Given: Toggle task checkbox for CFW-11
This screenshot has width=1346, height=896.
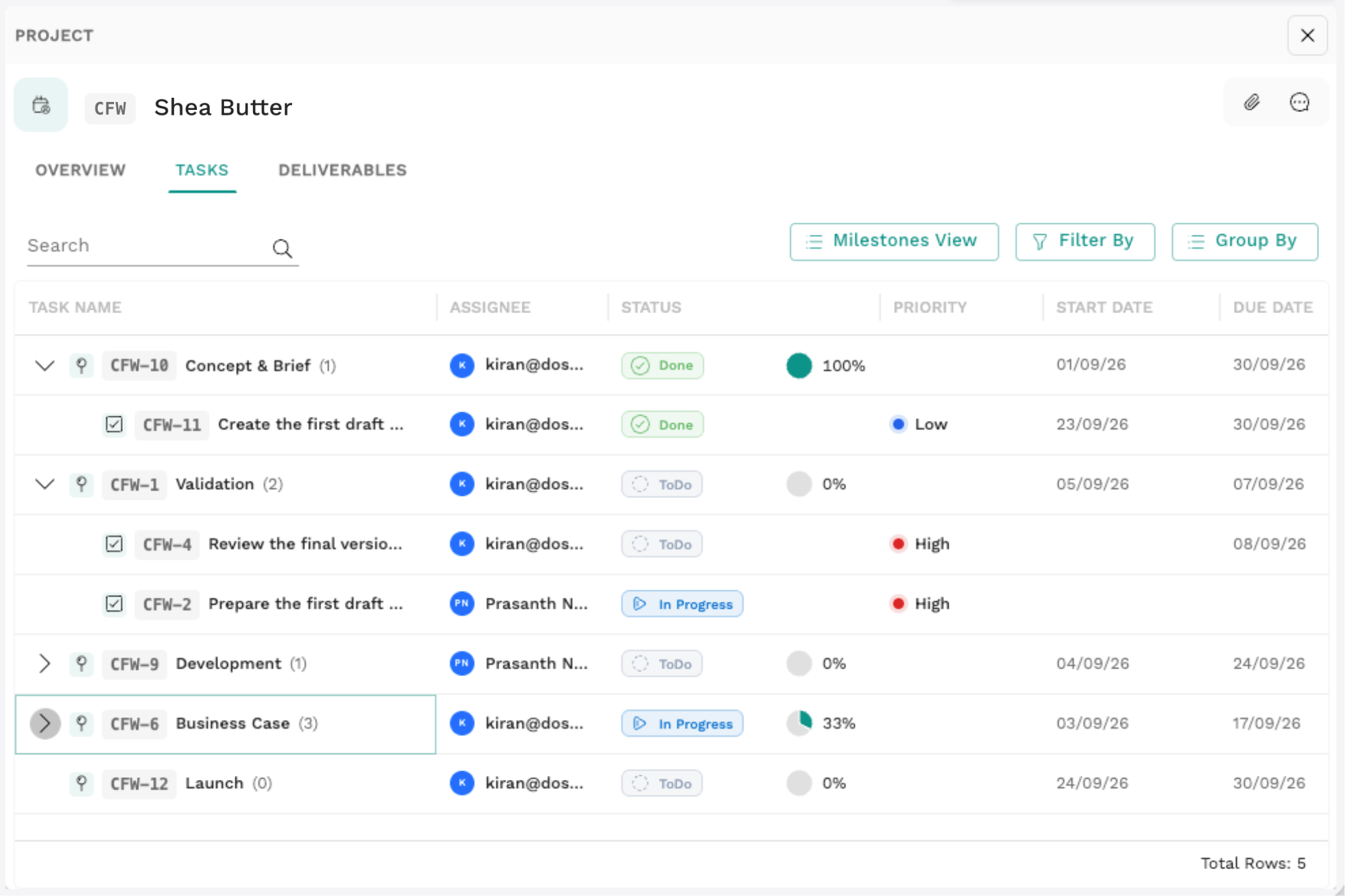Looking at the screenshot, I should pyautogui.click(x=114, y=424).
